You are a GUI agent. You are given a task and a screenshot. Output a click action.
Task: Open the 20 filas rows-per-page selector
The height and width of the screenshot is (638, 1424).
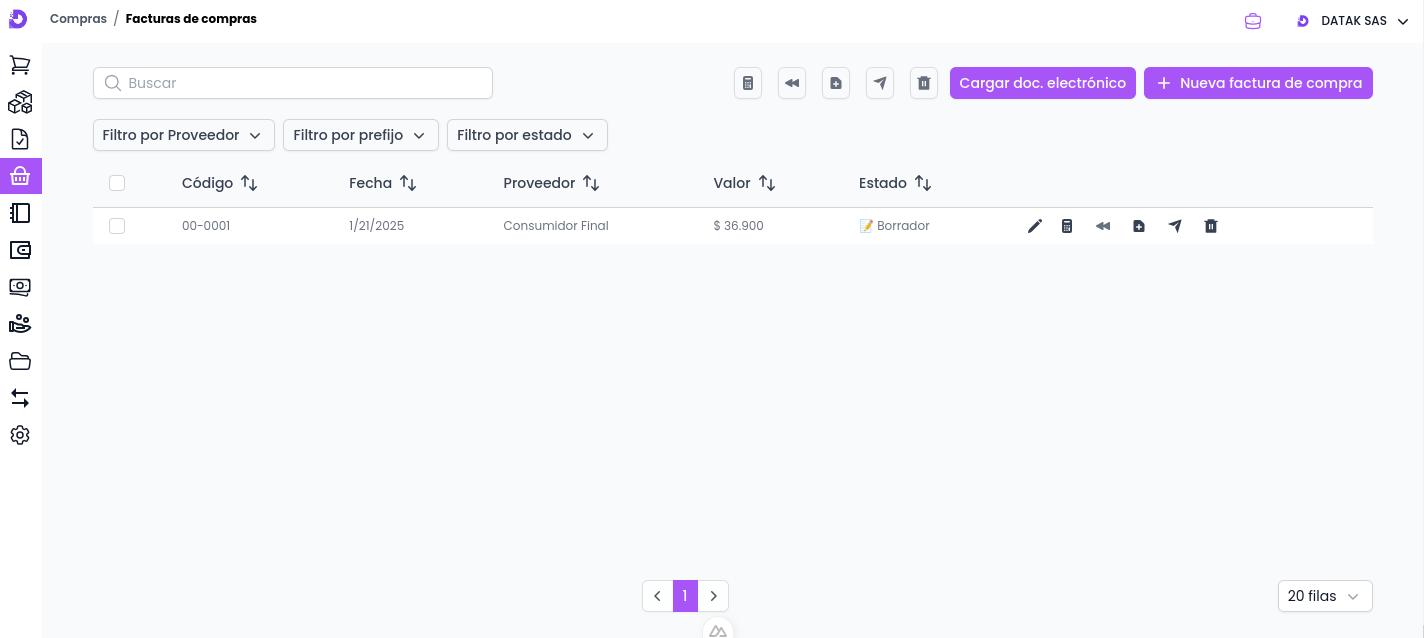coord(1324,596)
